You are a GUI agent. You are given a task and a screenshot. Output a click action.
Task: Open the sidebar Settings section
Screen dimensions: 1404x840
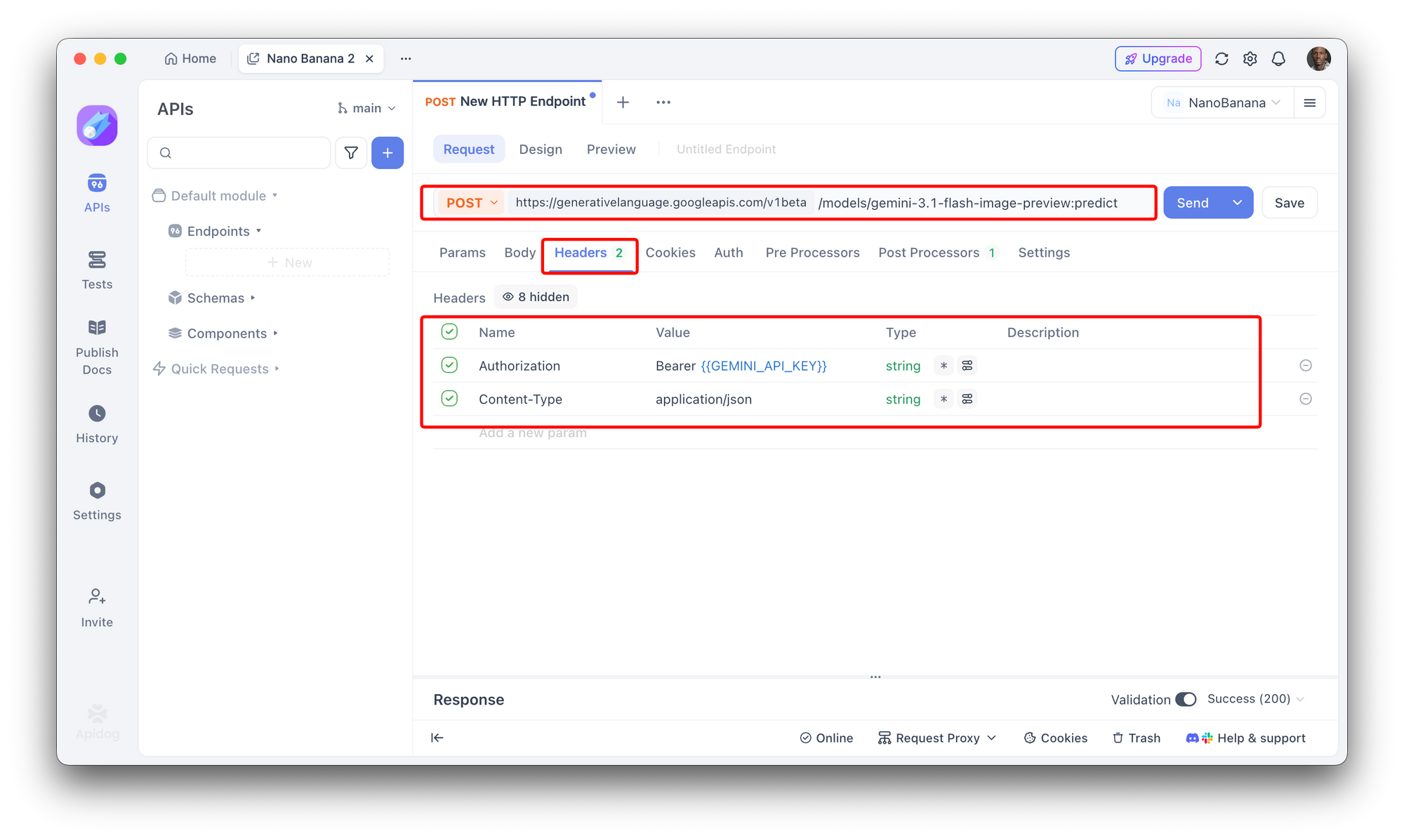point(97,501)
